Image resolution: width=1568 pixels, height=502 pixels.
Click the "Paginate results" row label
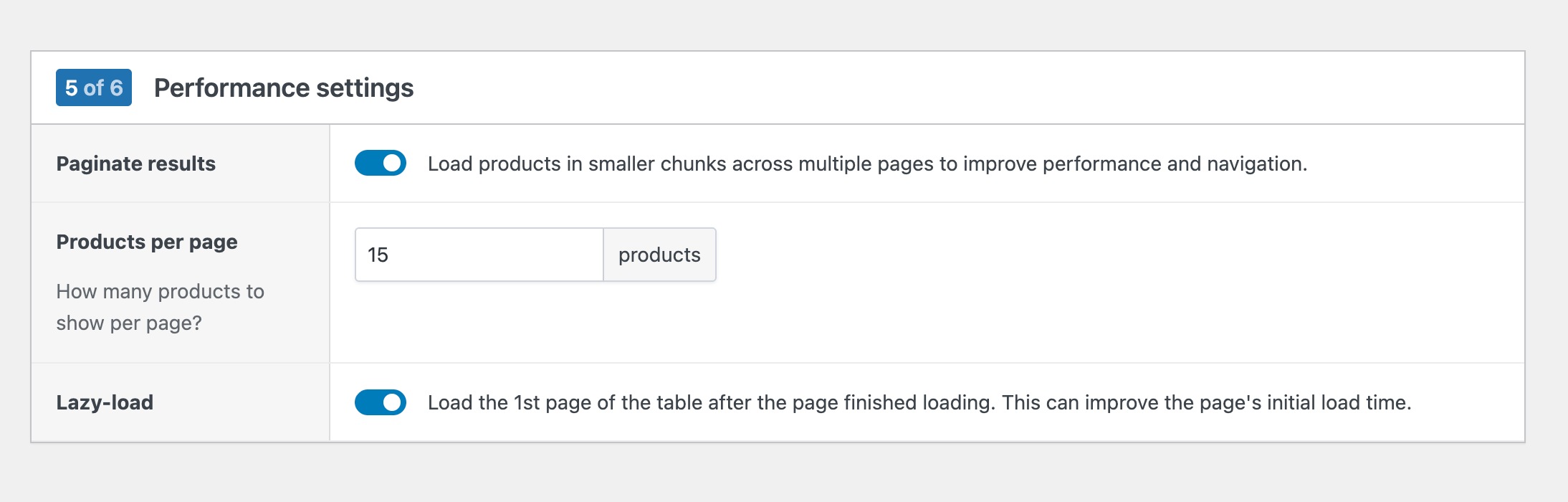(x=136, y=164)
